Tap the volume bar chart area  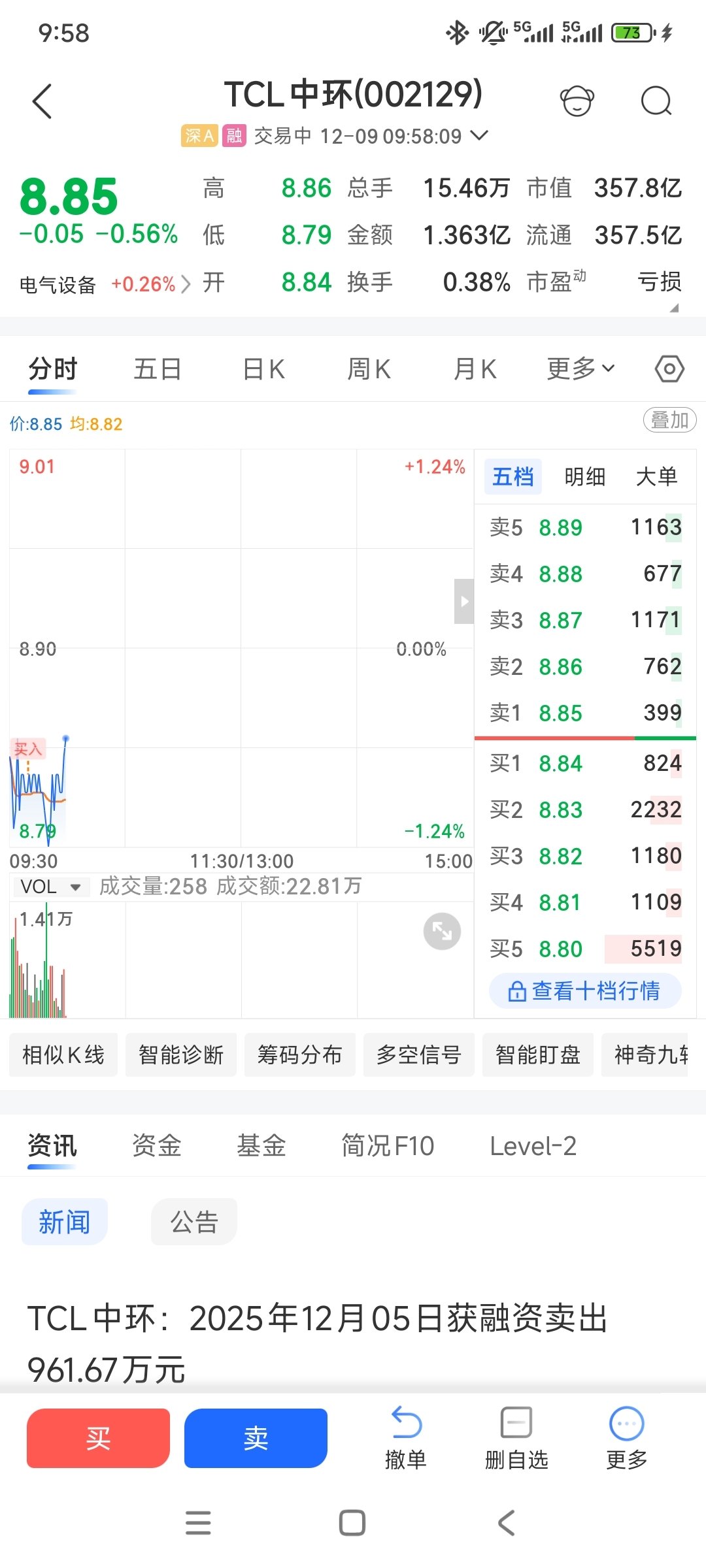click(241, 960)
